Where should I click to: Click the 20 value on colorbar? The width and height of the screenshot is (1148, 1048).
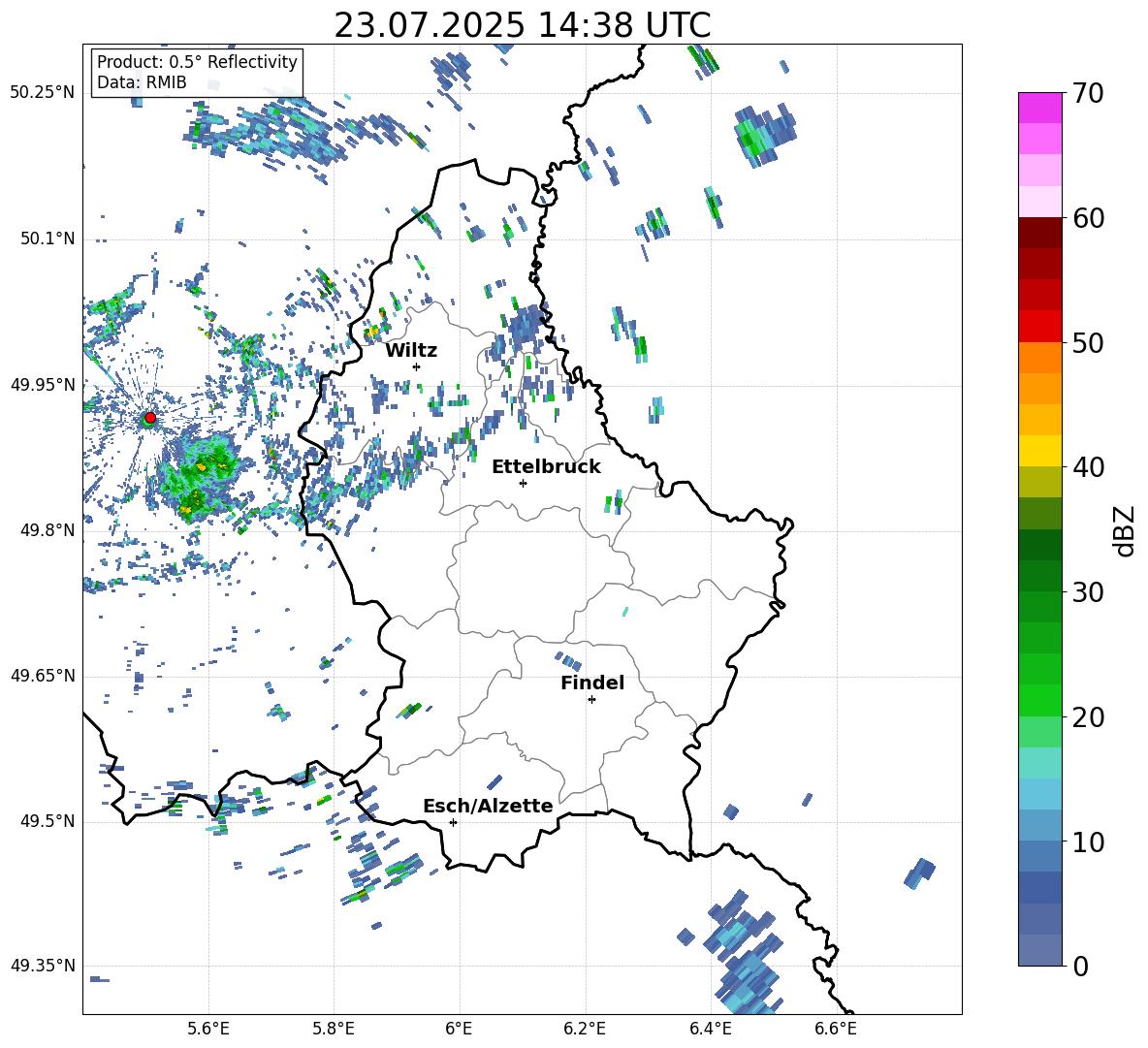tap(1088, 717)
